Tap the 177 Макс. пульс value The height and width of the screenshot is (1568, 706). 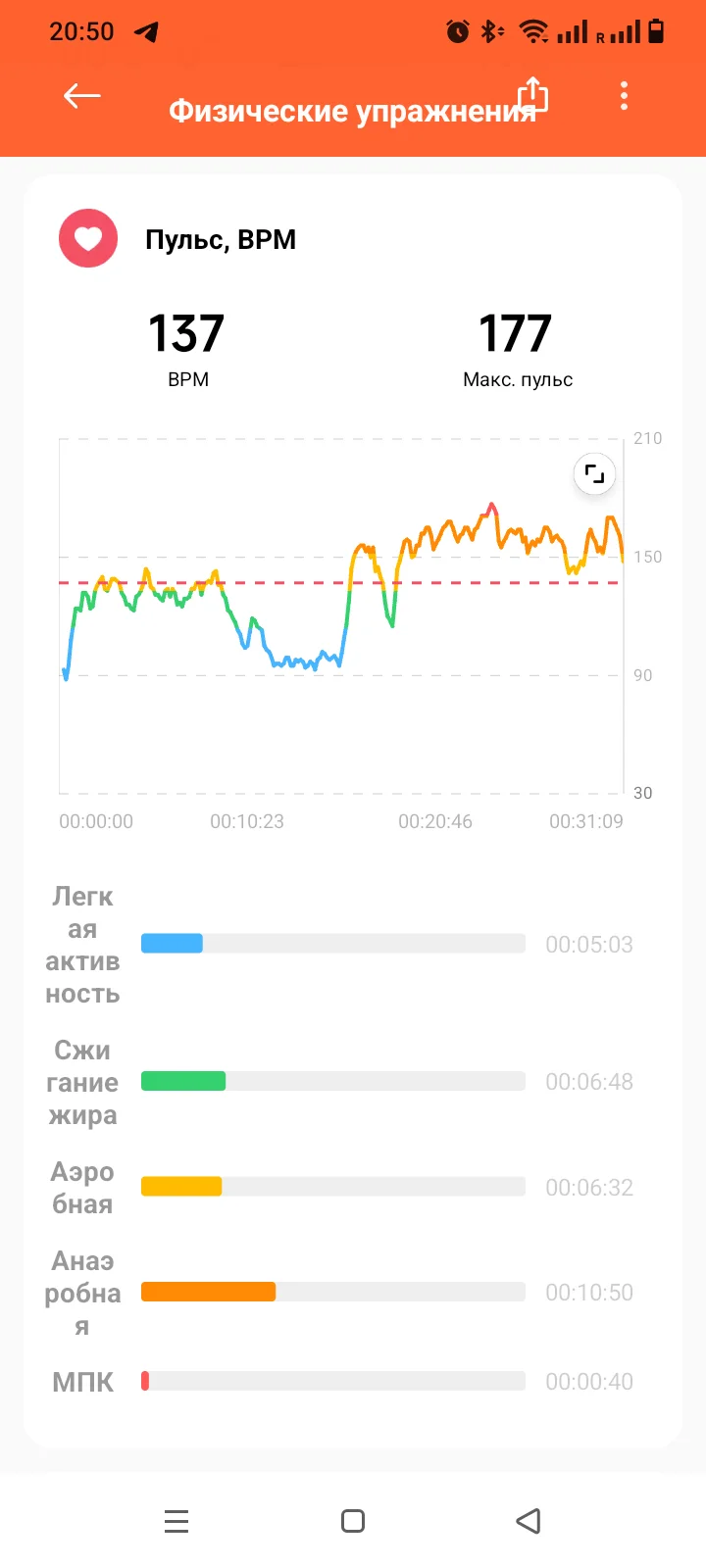(x=516, y=334)
